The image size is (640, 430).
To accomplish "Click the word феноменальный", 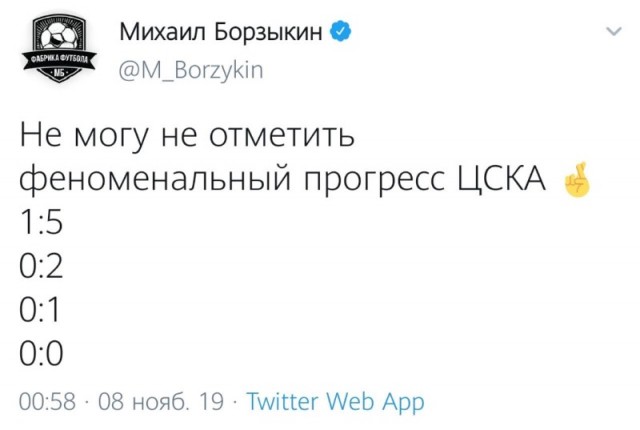I will 155,180.
